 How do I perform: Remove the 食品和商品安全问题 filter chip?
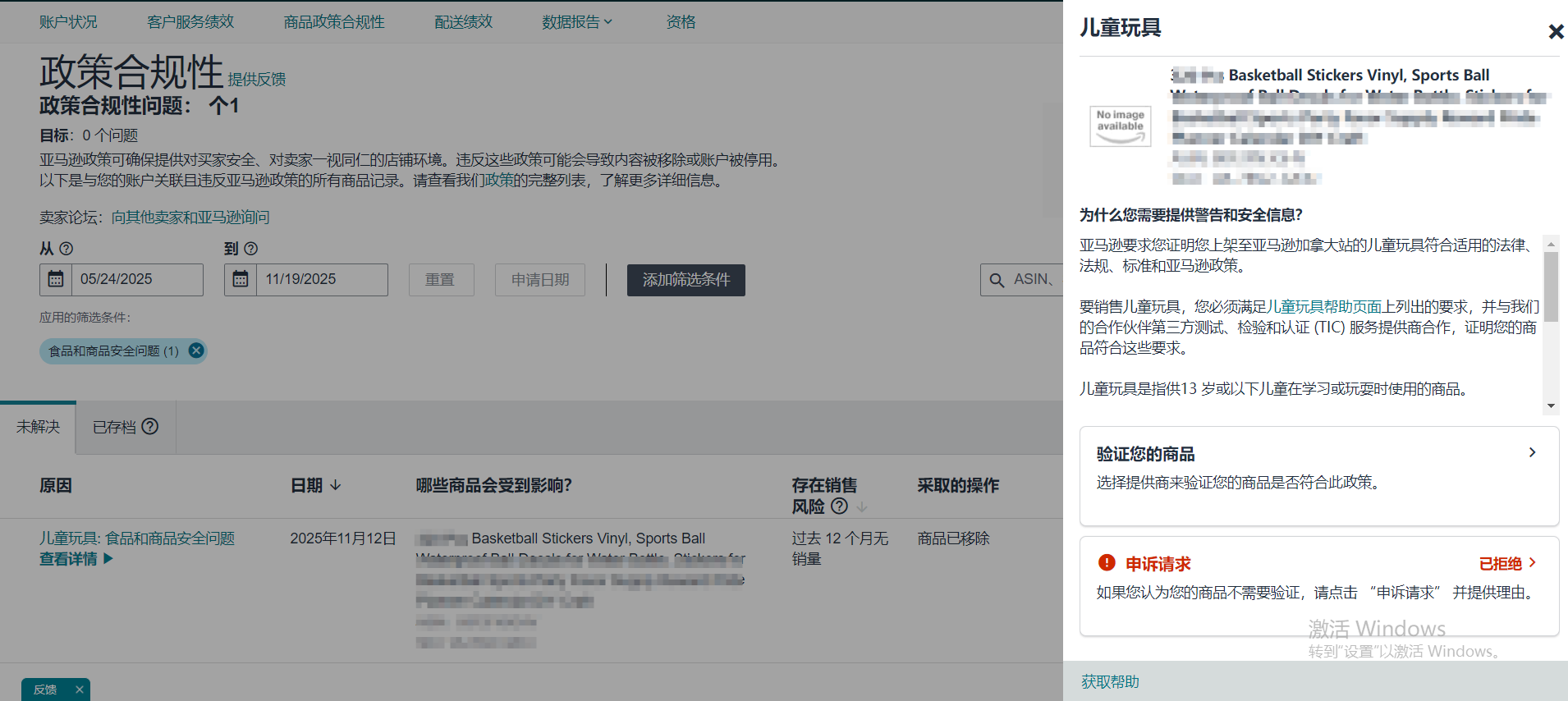tap(196, 350)
